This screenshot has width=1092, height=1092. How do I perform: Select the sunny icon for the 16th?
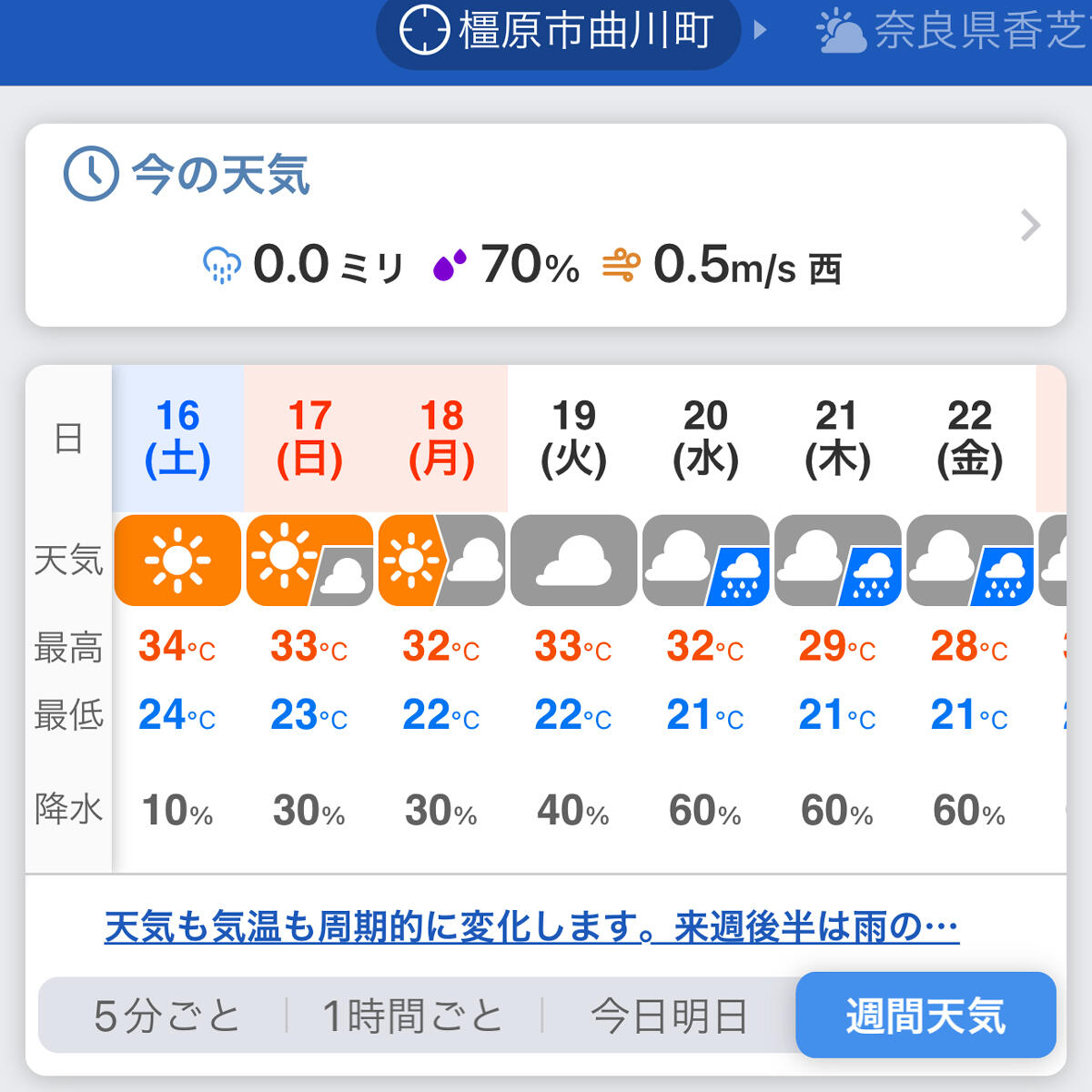pos(177,561)
